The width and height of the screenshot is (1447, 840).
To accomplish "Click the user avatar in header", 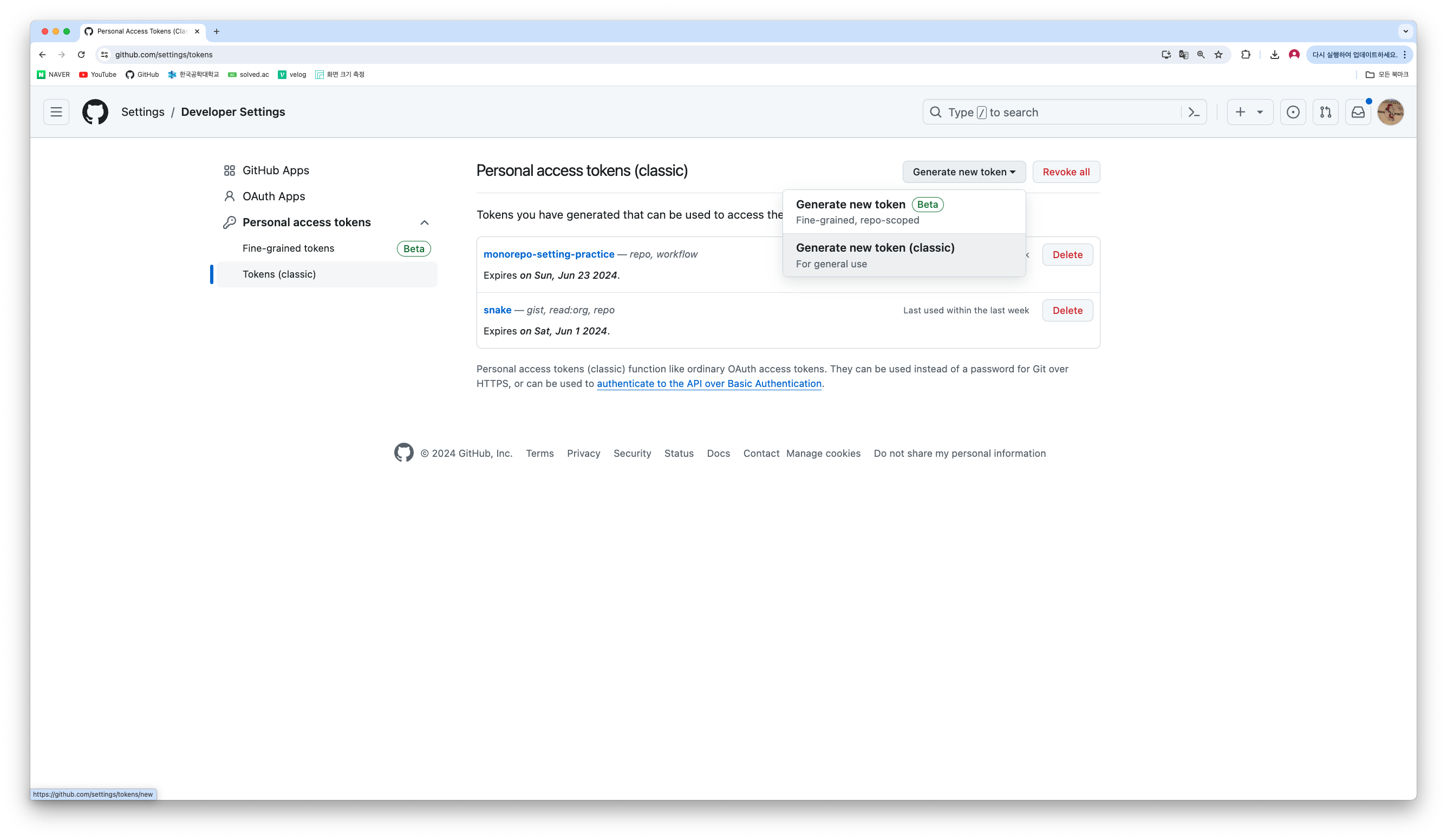I will pyautogui.click(x=1390, y=112).
